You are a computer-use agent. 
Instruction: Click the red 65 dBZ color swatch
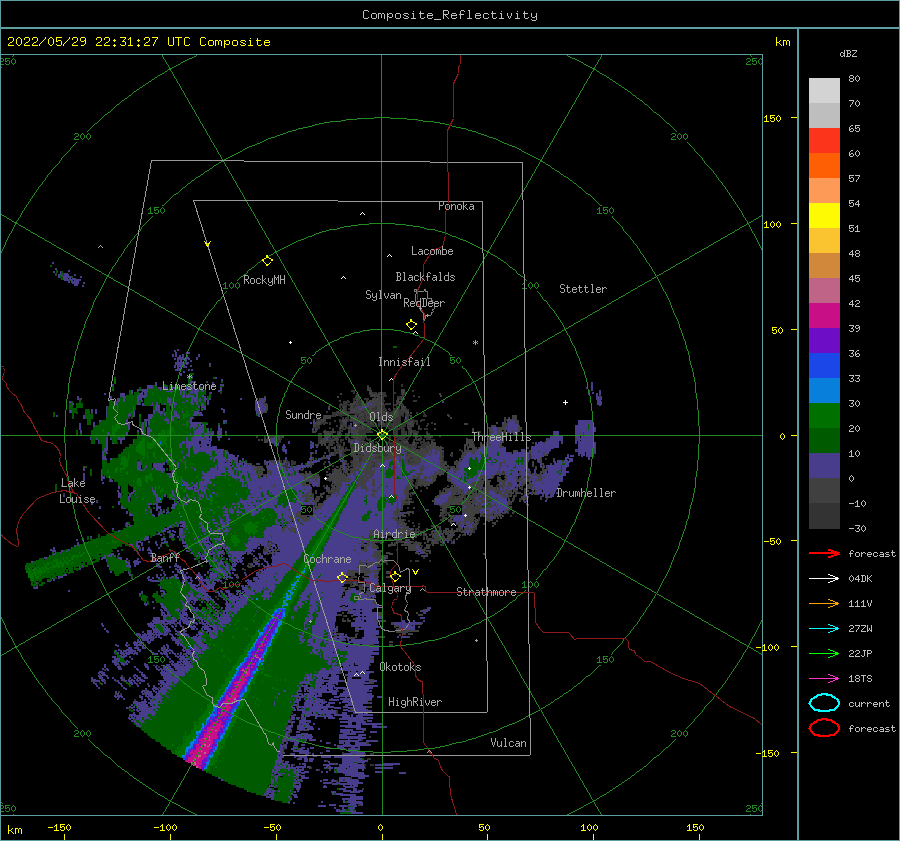pyautogui.click(x=824, y=140)
